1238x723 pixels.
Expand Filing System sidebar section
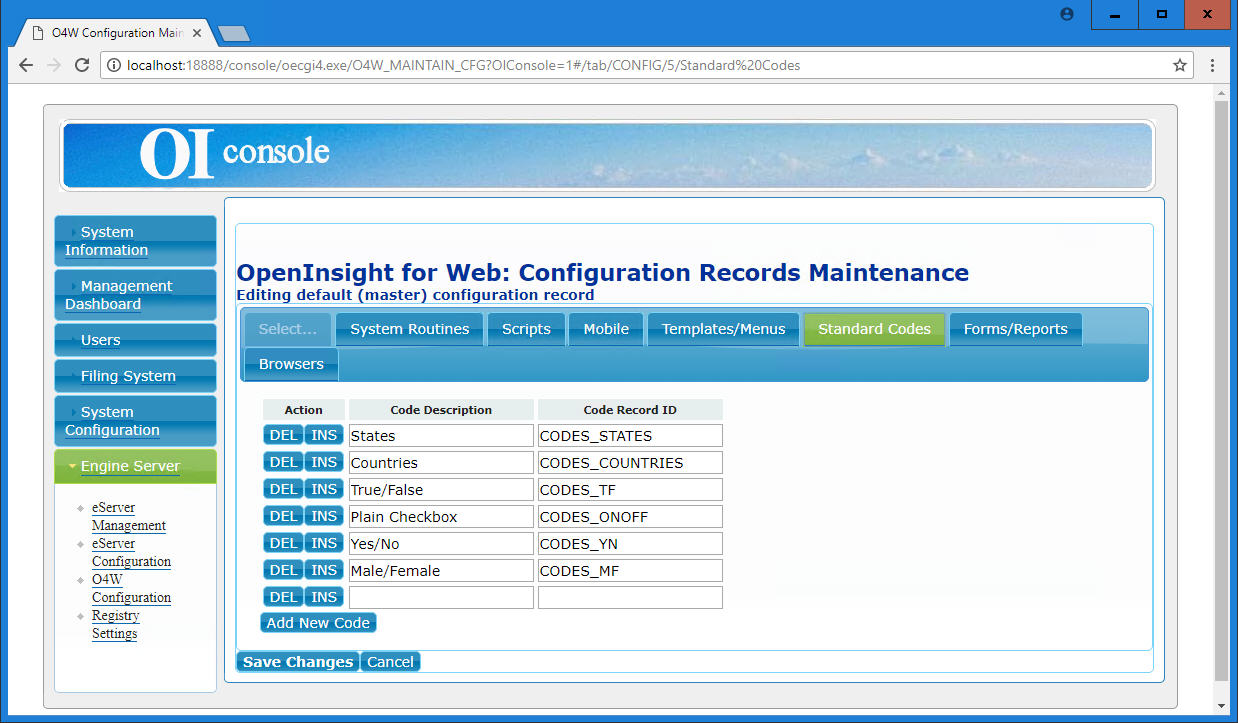click(135, 376)
